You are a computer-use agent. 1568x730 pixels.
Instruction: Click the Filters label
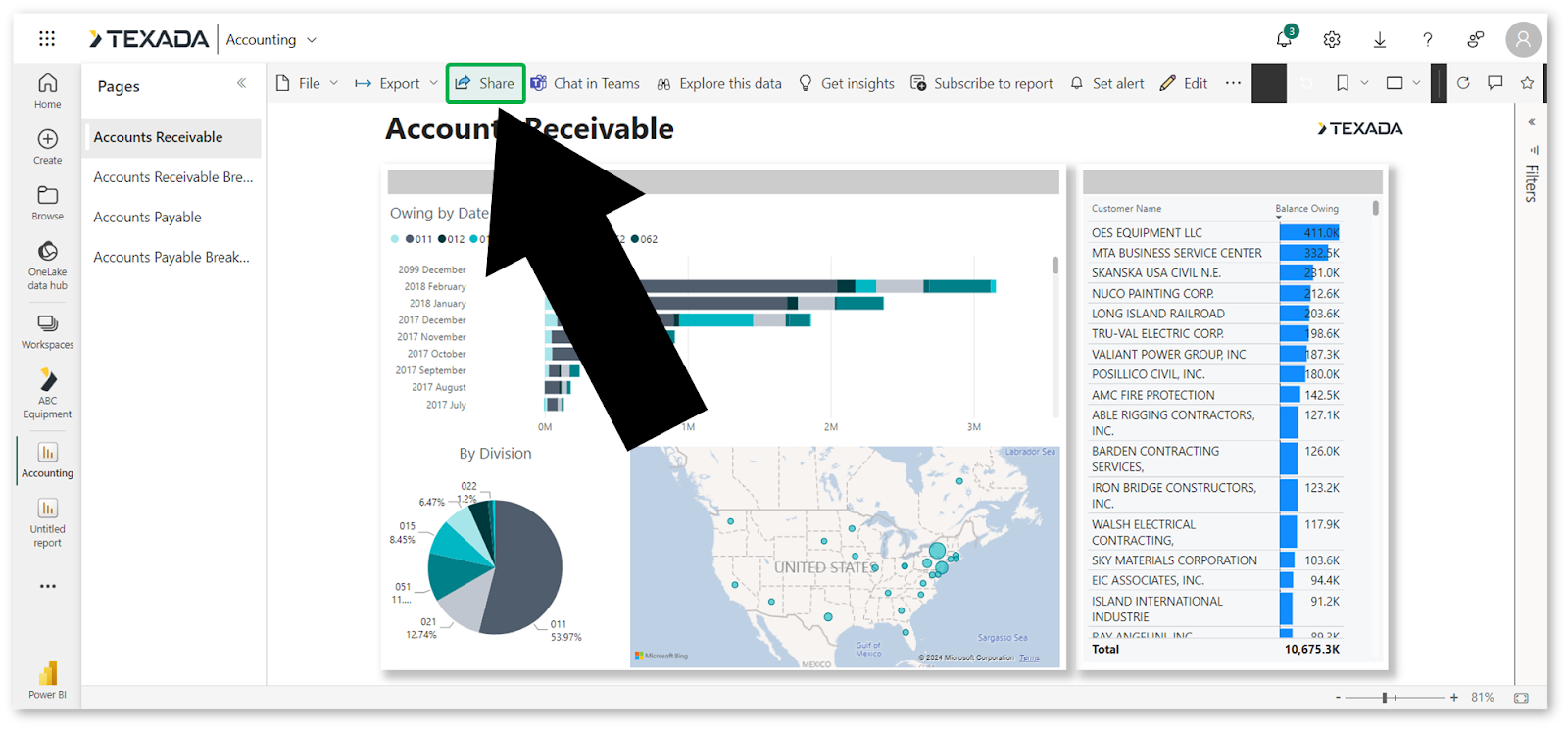coord(1531,183)
